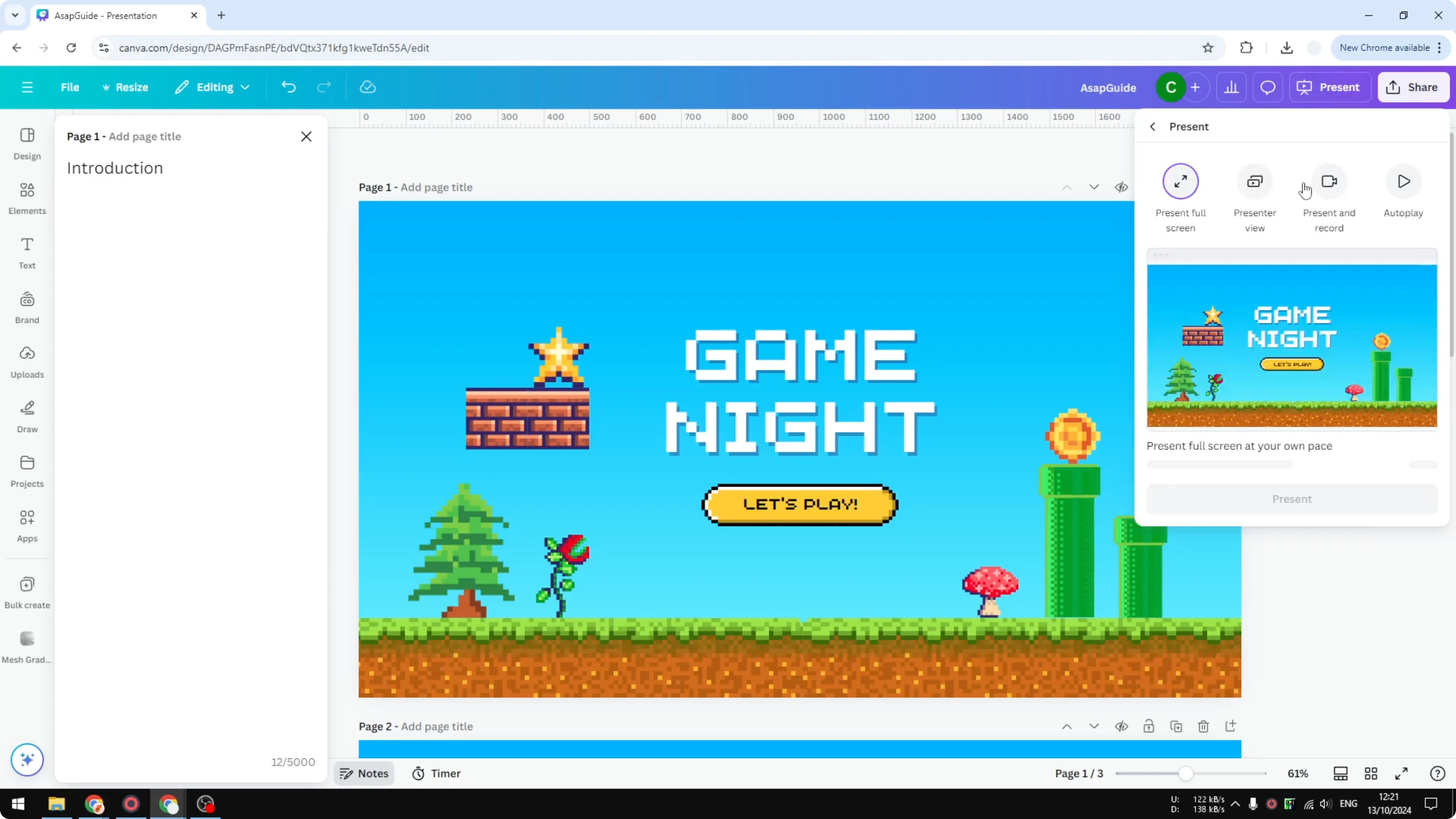Delete Page 2 with trash icon
The image size is (1456, 819).
pos(1203,726)
